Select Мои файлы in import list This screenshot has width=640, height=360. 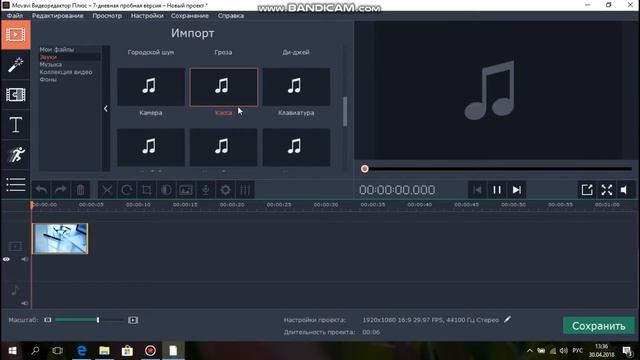57,49
